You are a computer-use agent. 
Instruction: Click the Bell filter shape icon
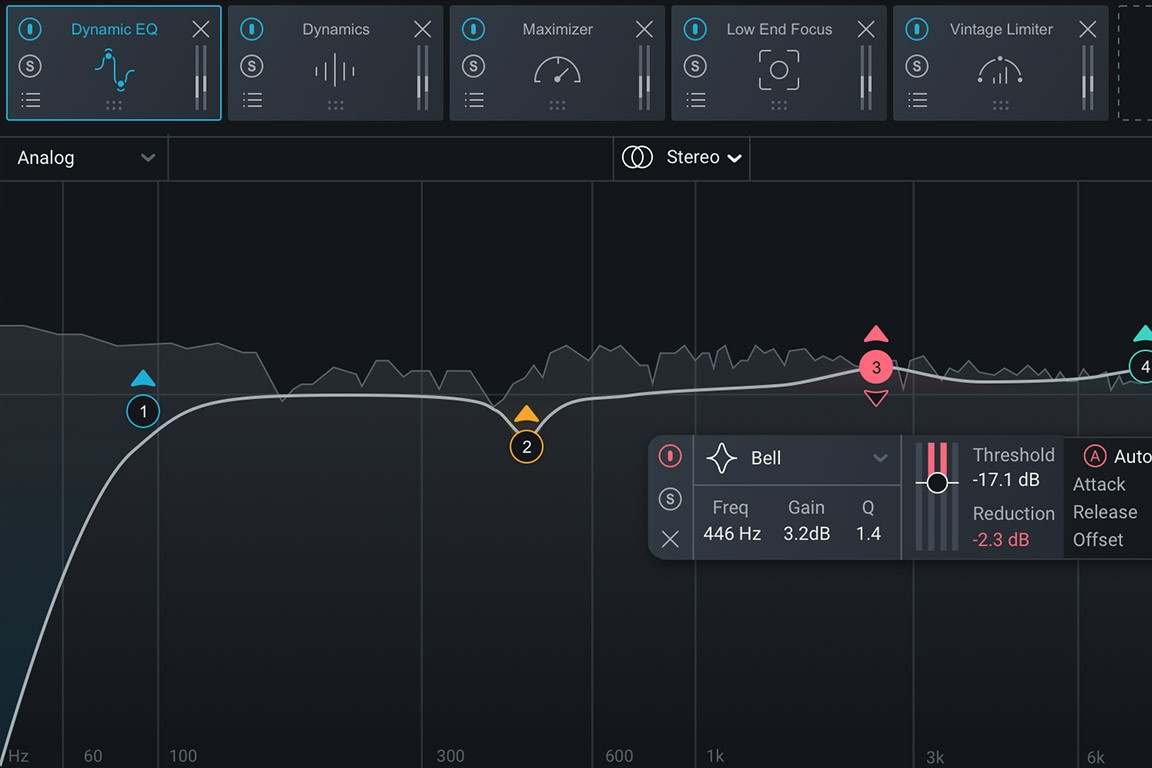721,458
